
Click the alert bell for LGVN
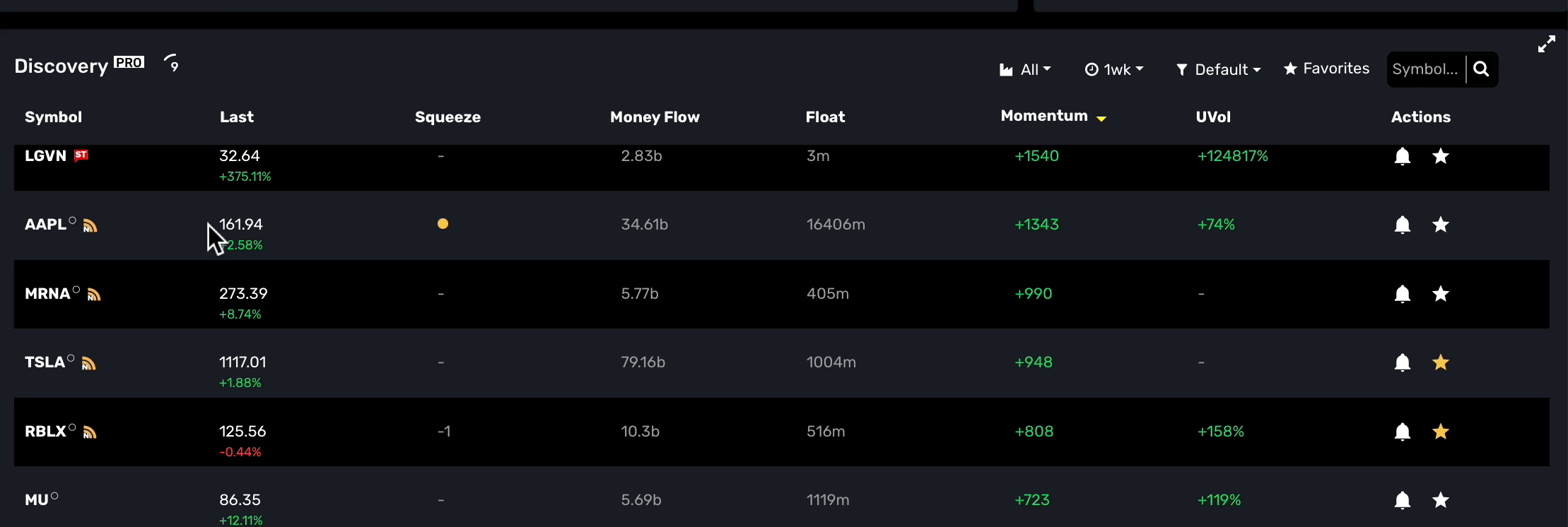pyautogui.click(x=1403, y=156)
